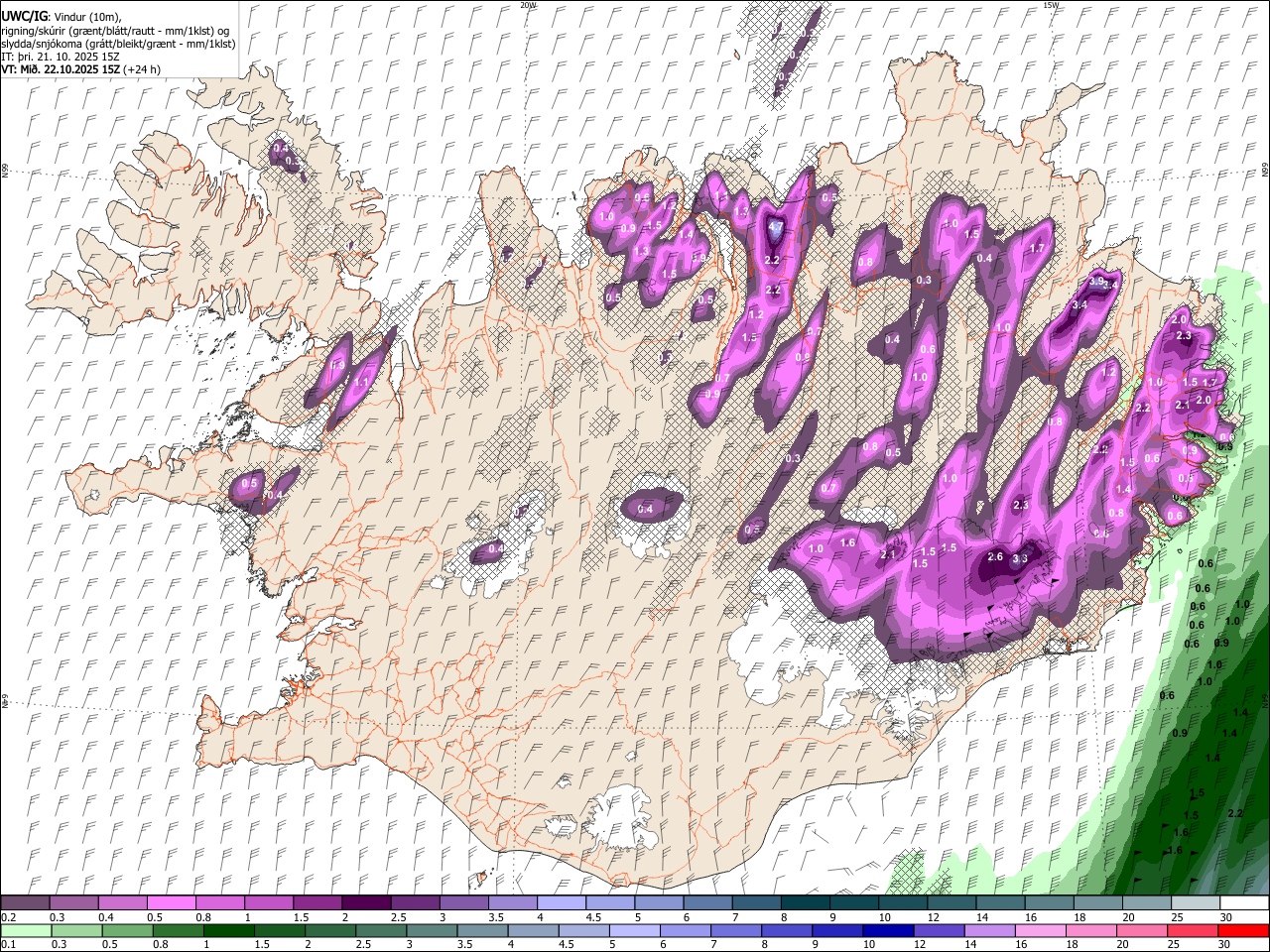Click the '15W' longitude label

[x=1051, y=5]
